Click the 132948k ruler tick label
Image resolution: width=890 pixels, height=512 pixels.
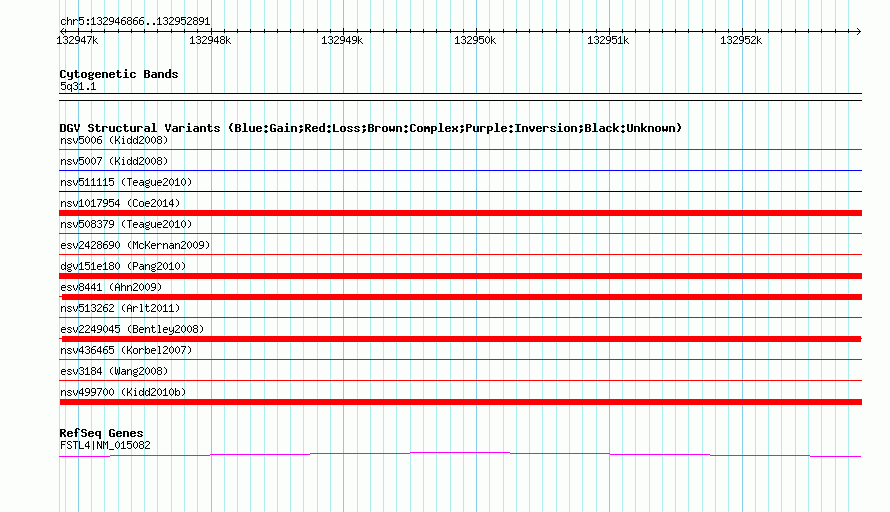pos(210,40)
